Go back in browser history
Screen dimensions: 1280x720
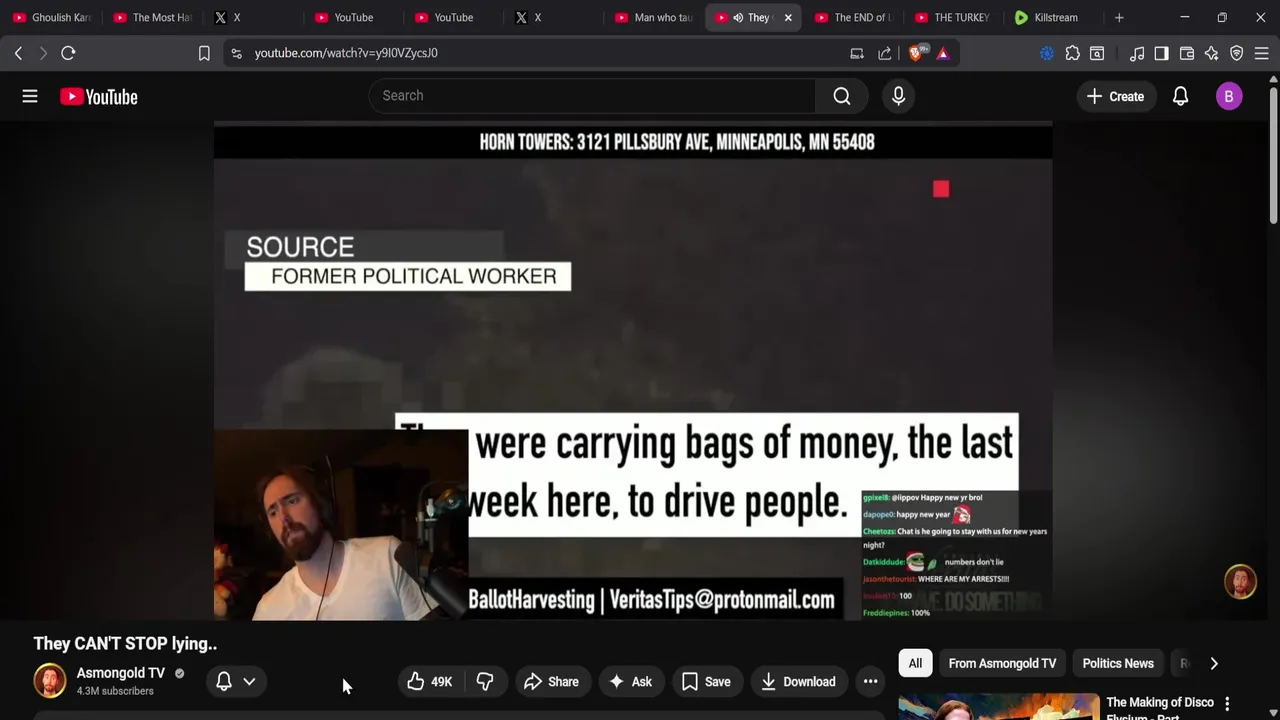(x=18, y=53)
